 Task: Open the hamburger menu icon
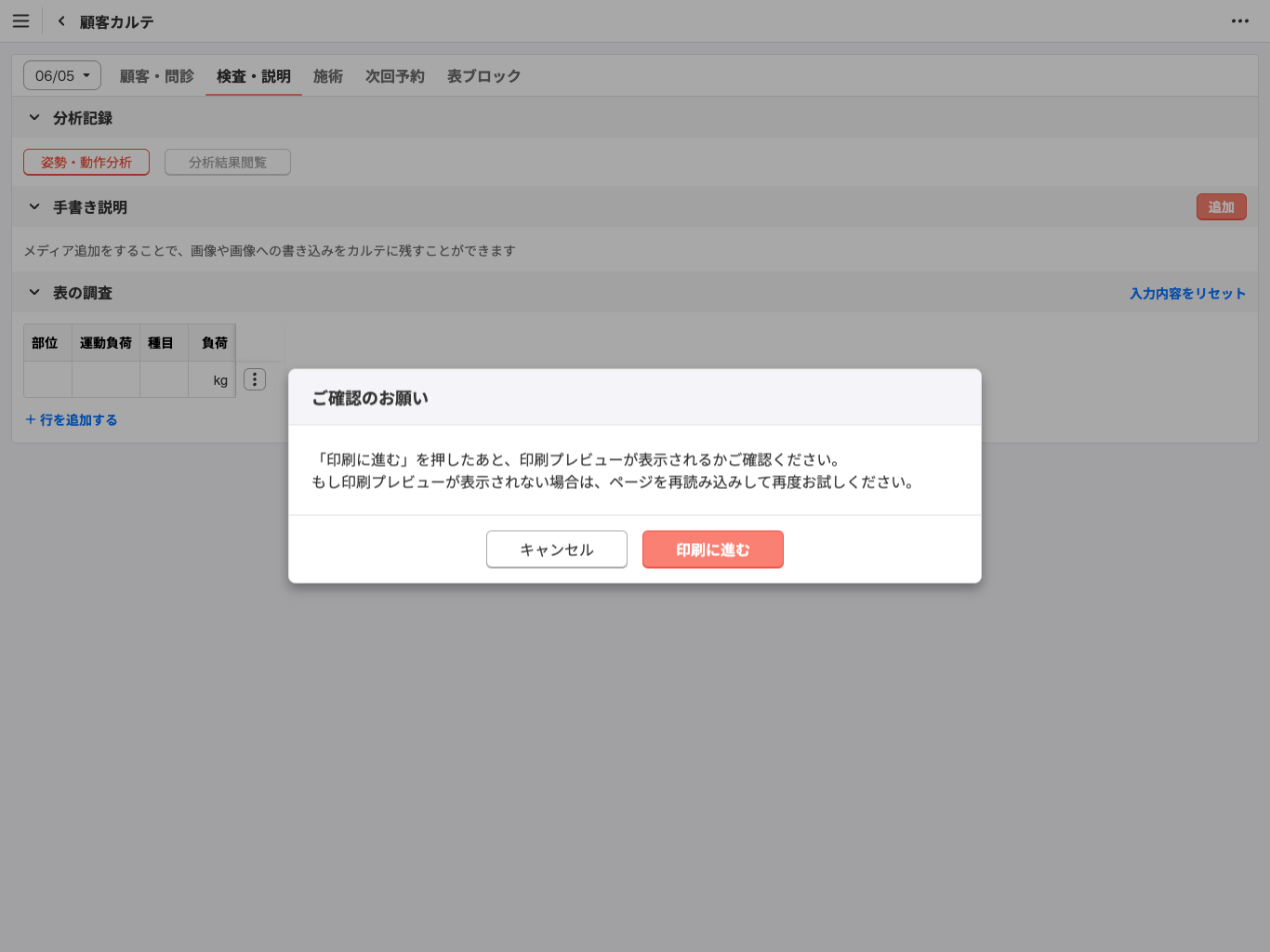point(20,20)
